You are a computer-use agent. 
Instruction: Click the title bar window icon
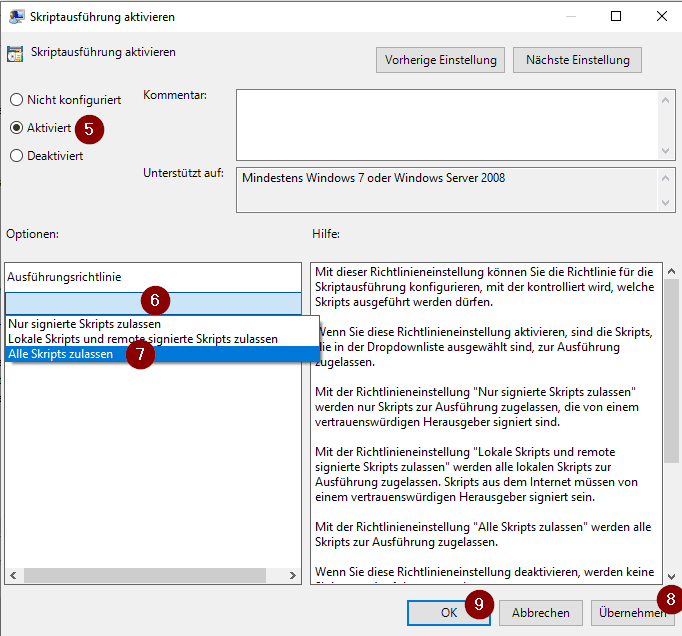[x=15, y=16]
